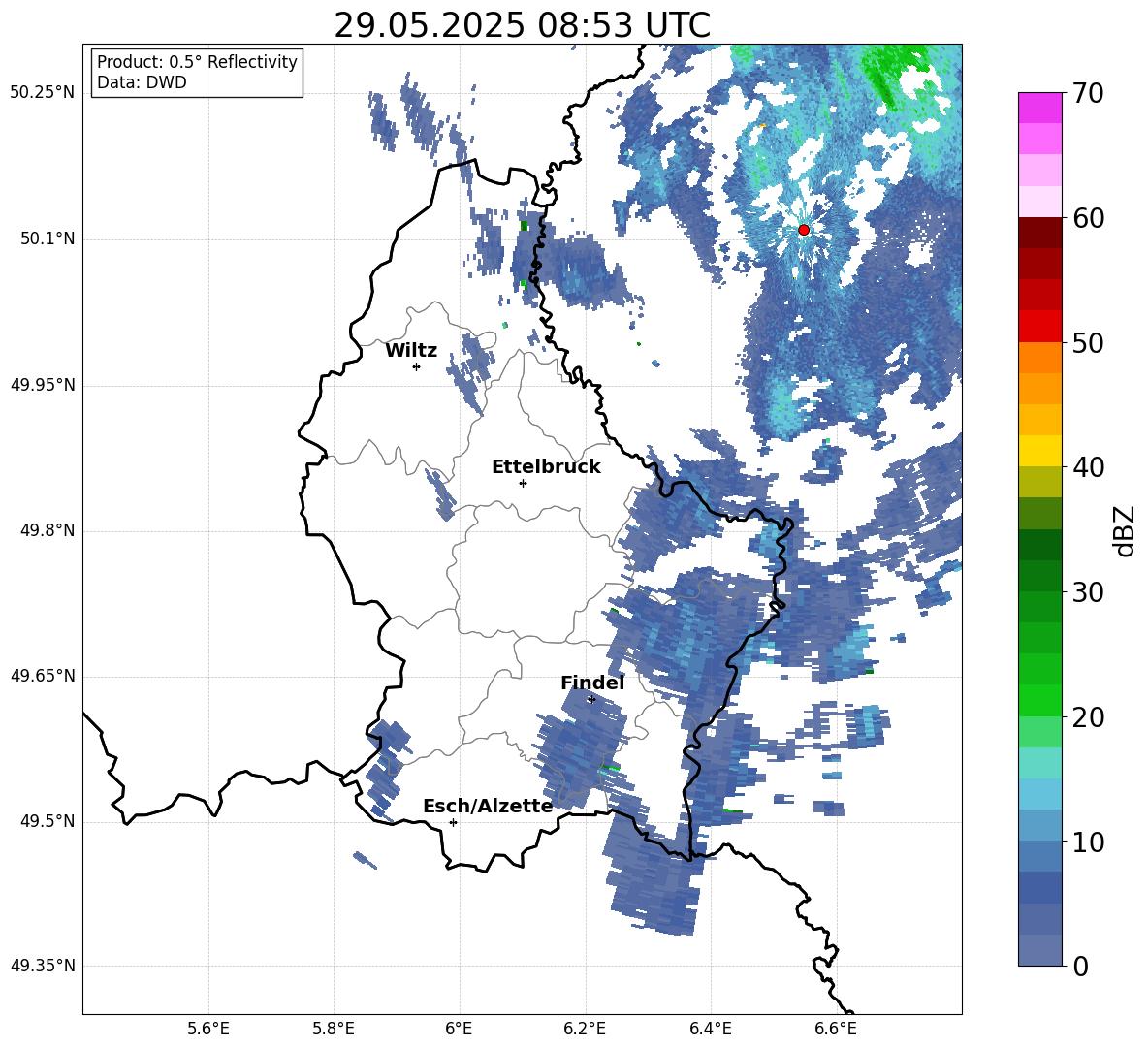This screenshot has width=1148, height=1048.
Task: Click the bright green colorbar band at 20
Action: tap(1039, 701)
